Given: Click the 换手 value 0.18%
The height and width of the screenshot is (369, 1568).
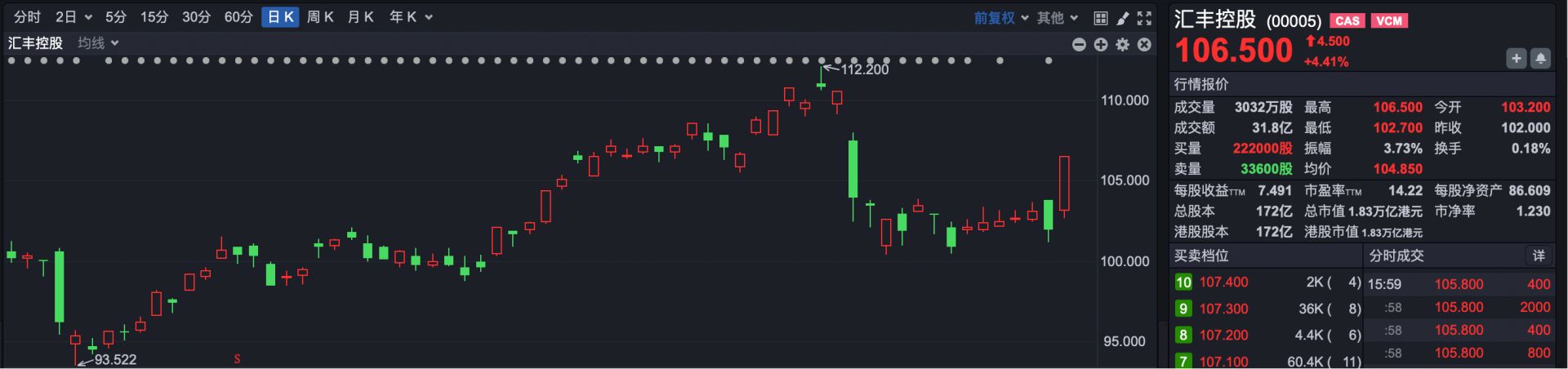Looking at the screenshot, I should point(1530,149).
